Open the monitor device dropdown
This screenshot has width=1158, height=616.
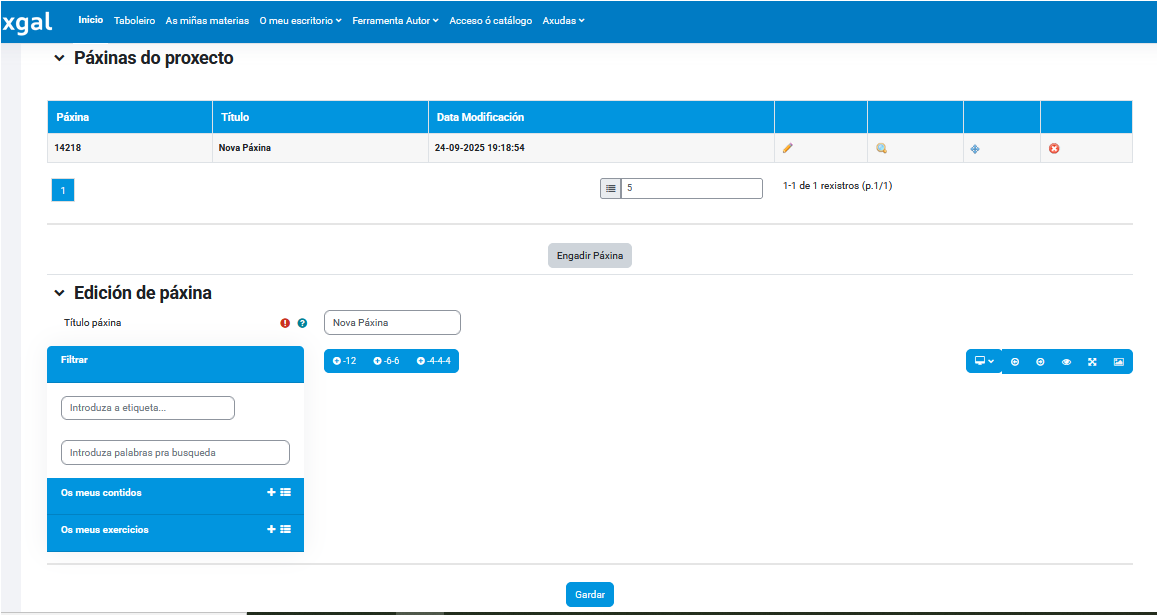click(984, 361)
